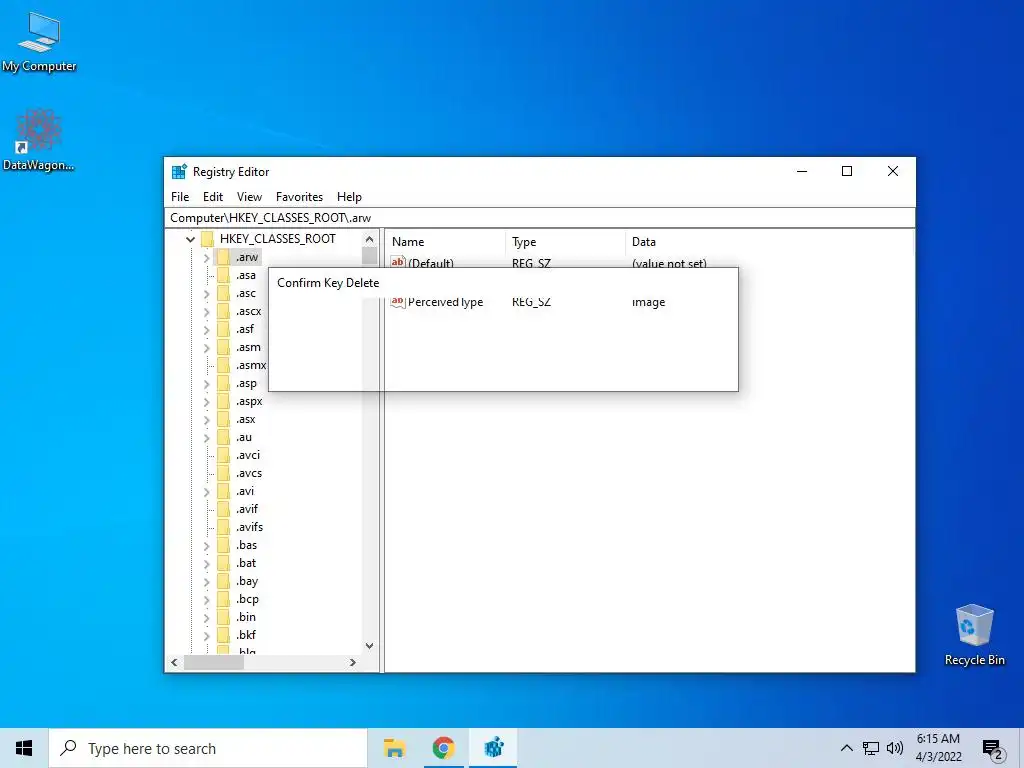
Task: Close the Registry Editor window
Action: point(893,171)
